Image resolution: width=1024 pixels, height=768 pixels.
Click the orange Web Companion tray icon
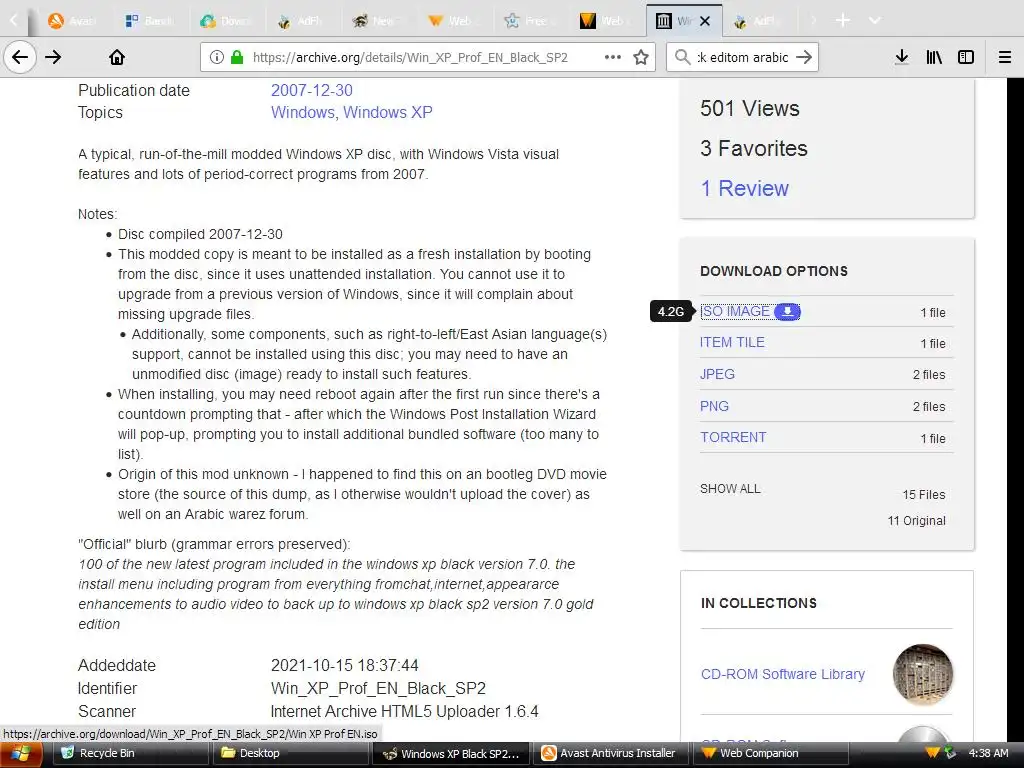(932, 753)
